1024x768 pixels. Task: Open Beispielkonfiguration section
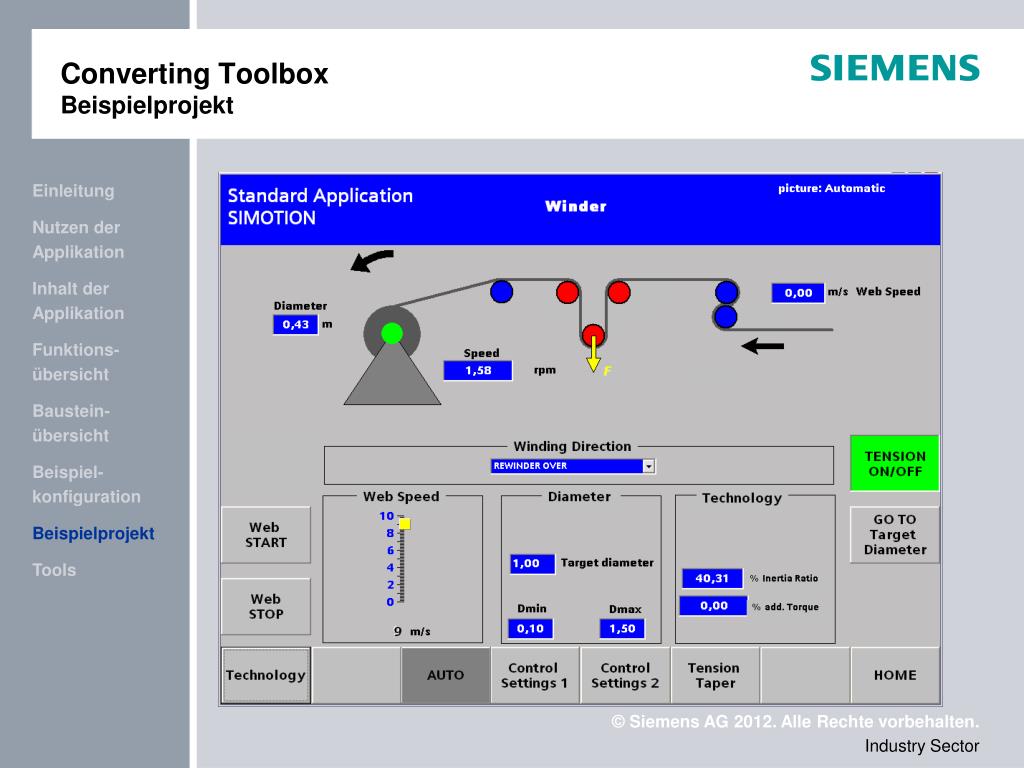point(86,485)
